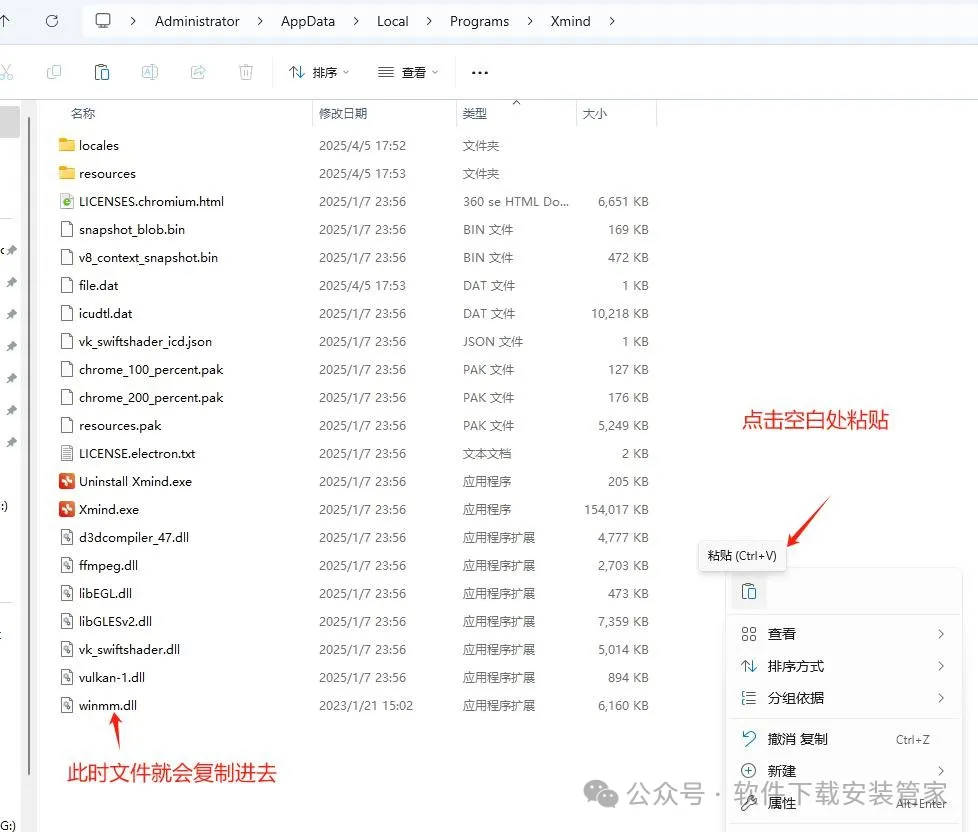This screenshot has height=832, width=978.
Task: Select the libGLESv2.dll file name
Action: (115, 621)
